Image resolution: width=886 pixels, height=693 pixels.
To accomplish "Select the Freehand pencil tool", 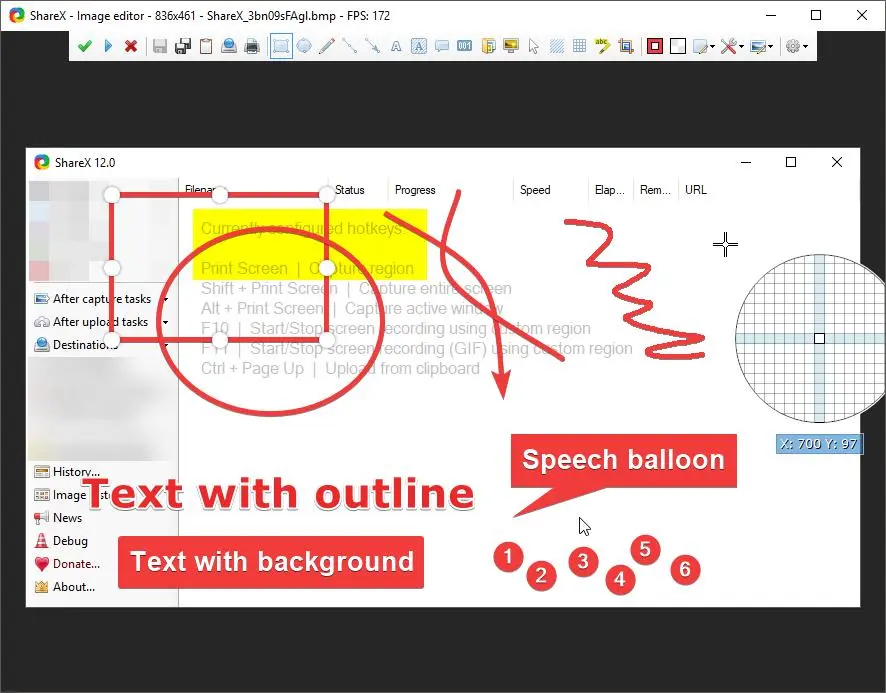I will [x=327, y=46].
